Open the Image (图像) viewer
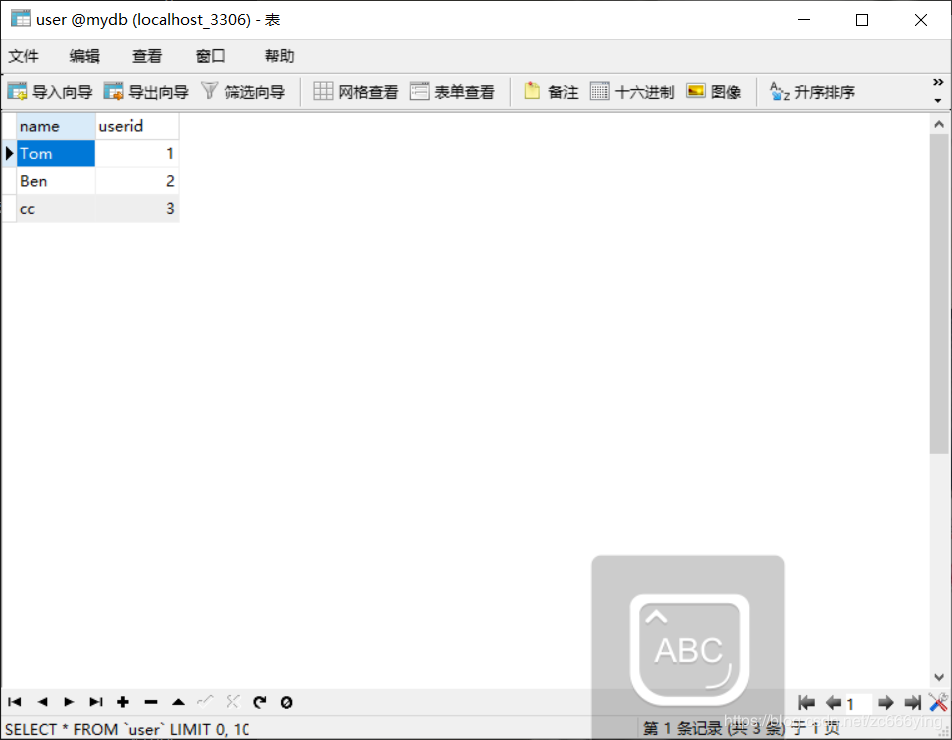 click(x=713, y=92)
